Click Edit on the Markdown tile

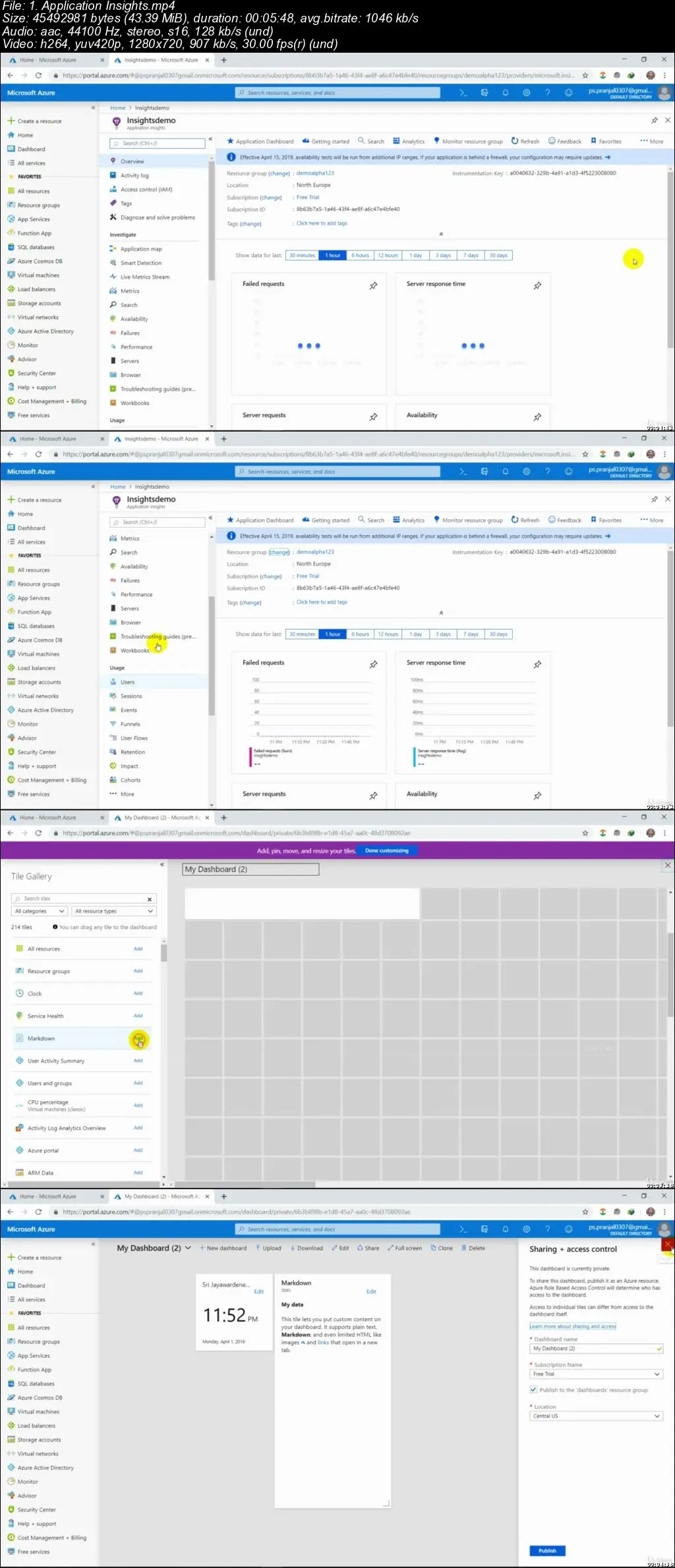point(371,1291)
